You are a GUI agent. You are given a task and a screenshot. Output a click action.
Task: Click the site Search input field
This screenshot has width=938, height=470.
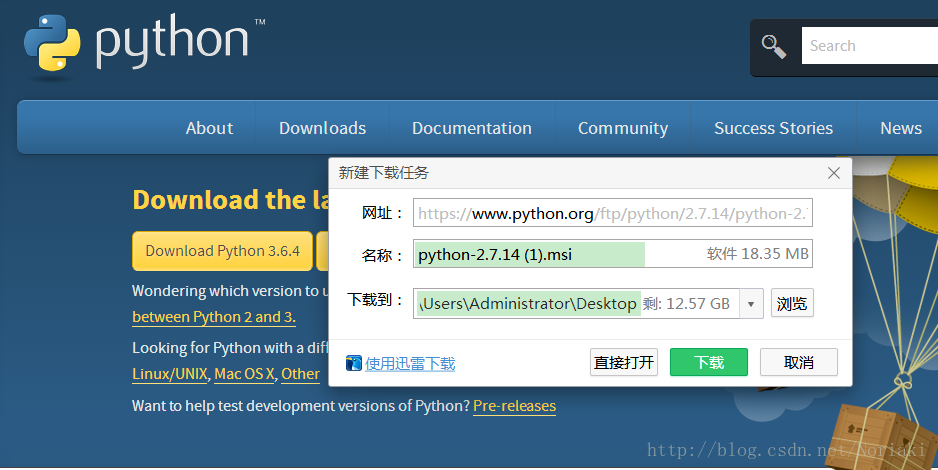pos(870,45)
